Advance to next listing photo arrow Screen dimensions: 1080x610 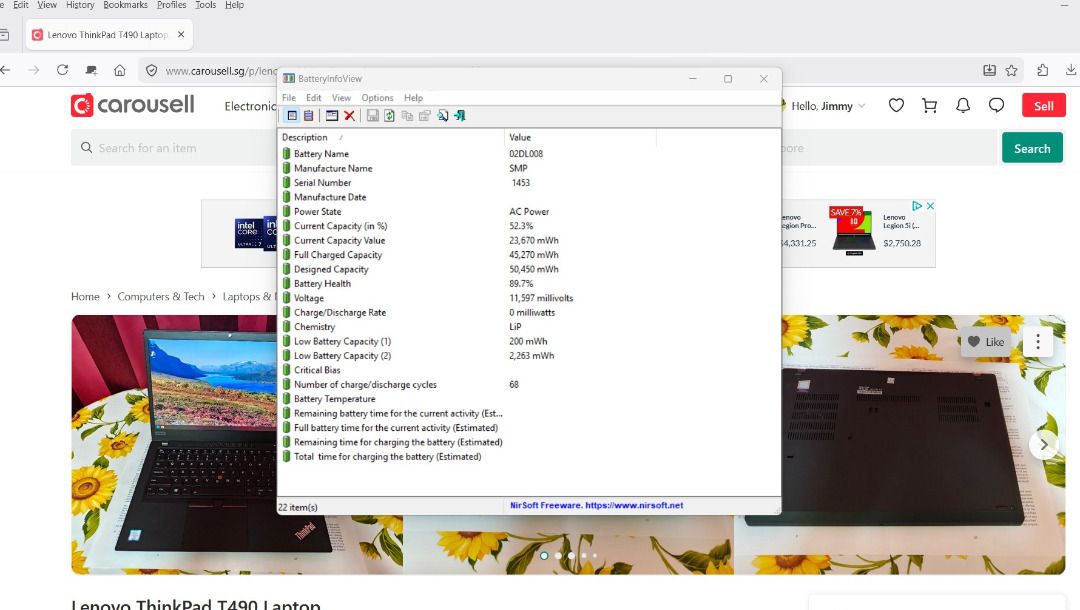1043,445
